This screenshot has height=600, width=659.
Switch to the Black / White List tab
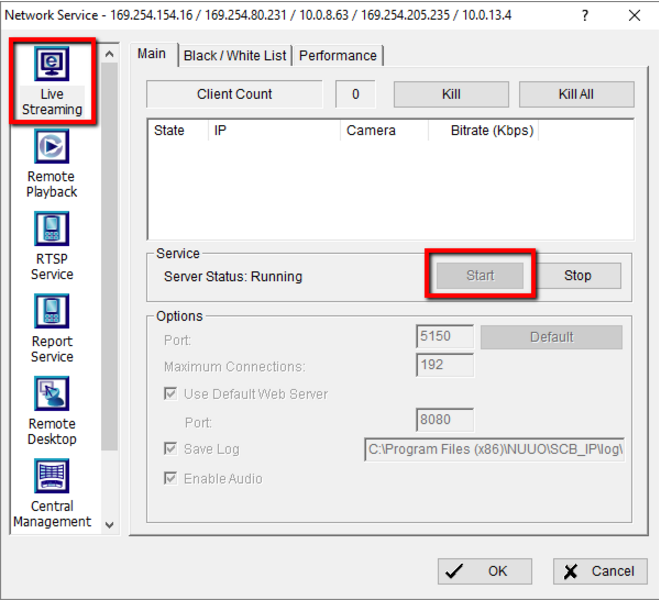tap(234, 56)
